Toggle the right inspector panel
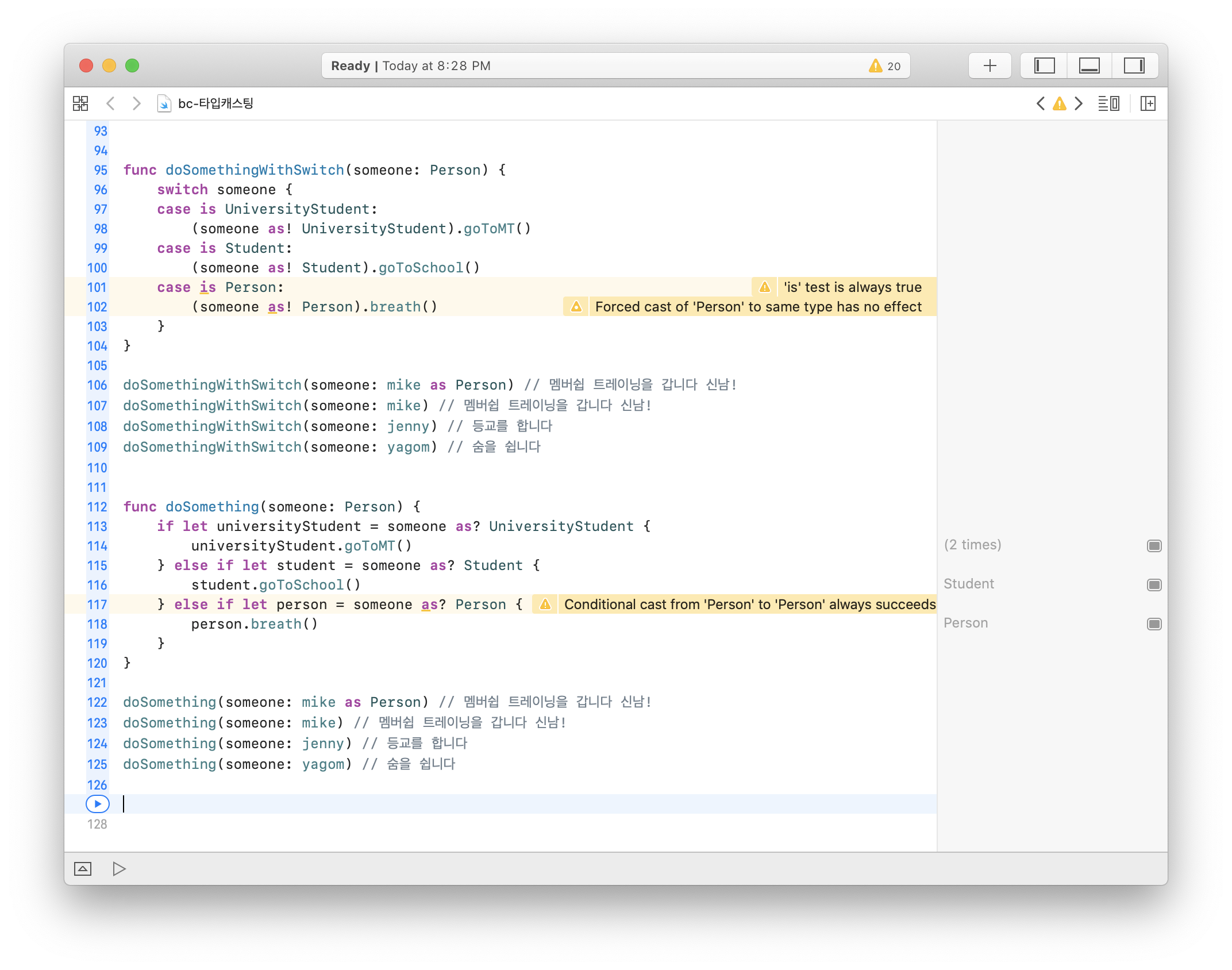Image resolution: width=1232 pixels, height=970 pixels. tap(1134, 66)
